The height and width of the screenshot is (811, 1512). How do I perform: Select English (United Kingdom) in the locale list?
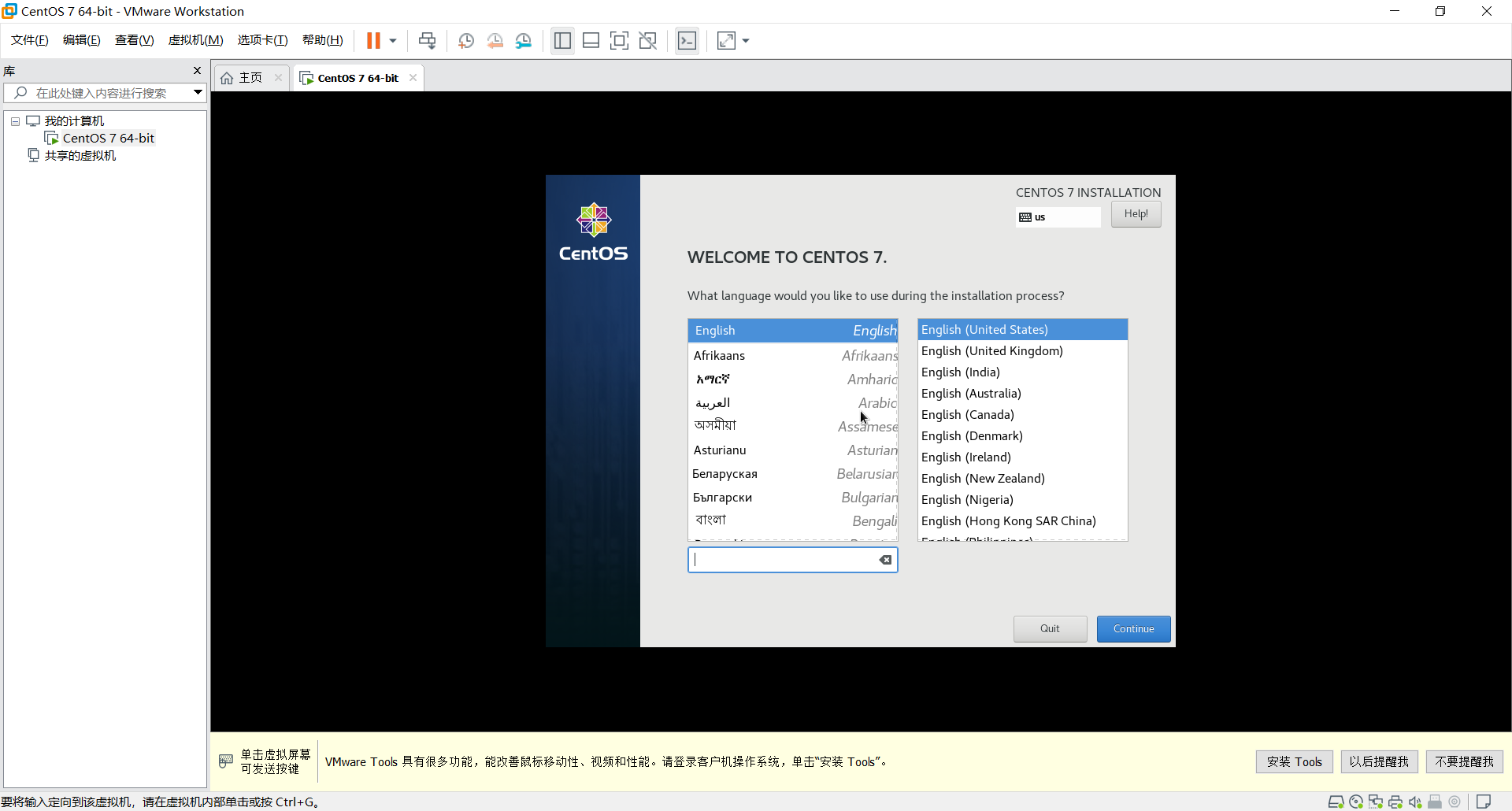coord(991,350)
